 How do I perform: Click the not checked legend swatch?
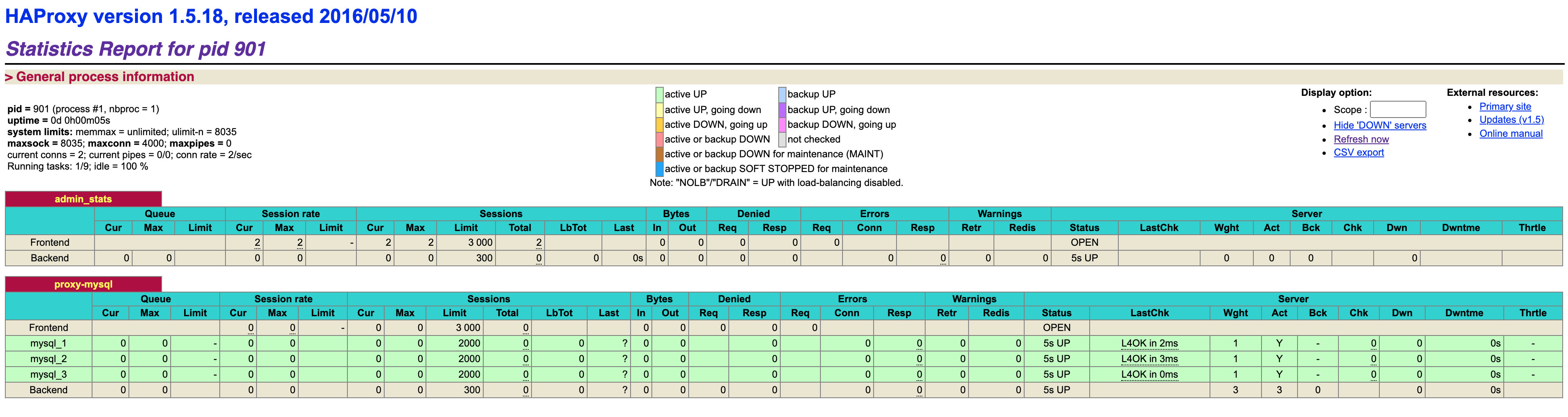pos(782,139)
